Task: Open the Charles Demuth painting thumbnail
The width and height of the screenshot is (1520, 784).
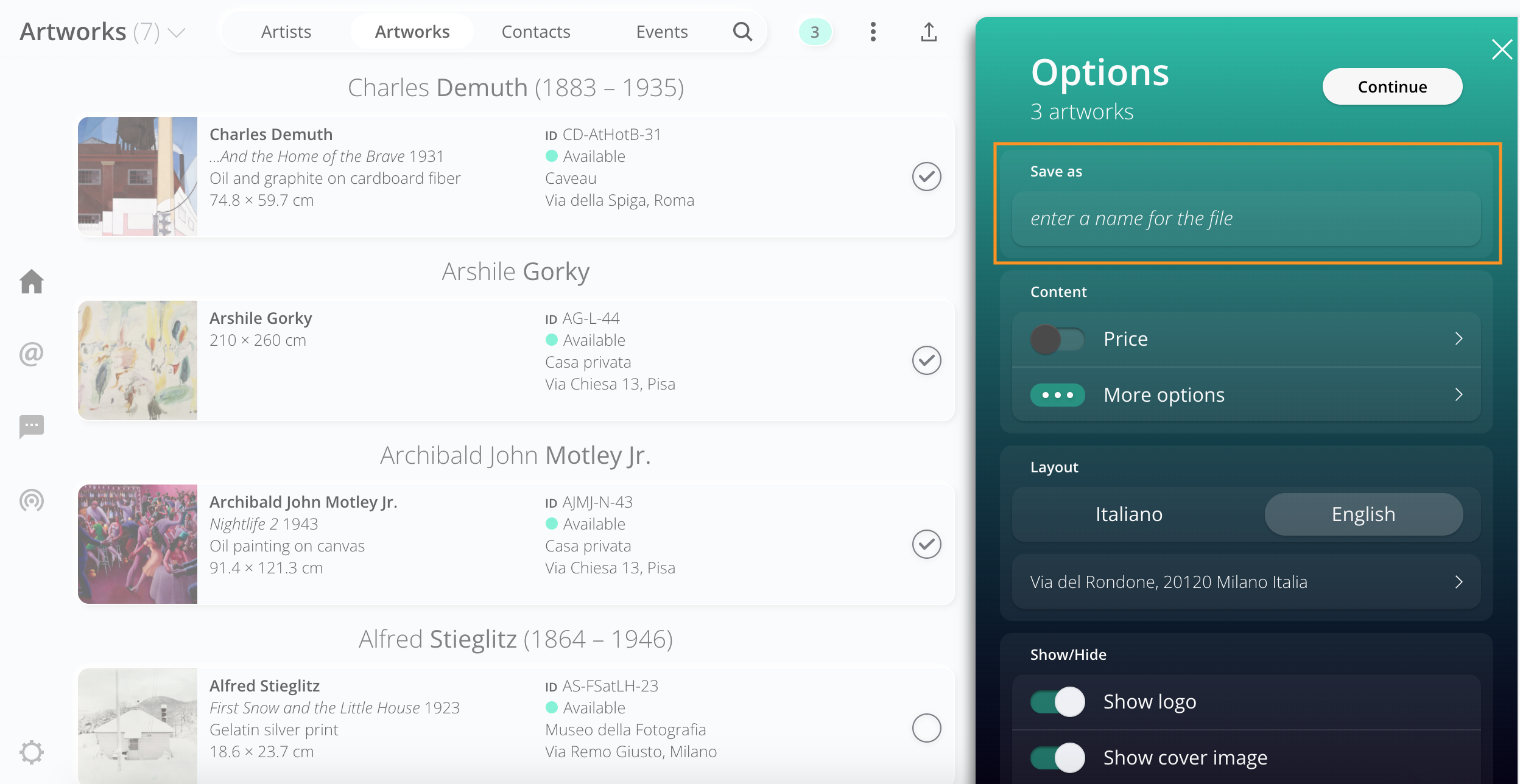Action: pyautogui.click(x=138, y=177)
